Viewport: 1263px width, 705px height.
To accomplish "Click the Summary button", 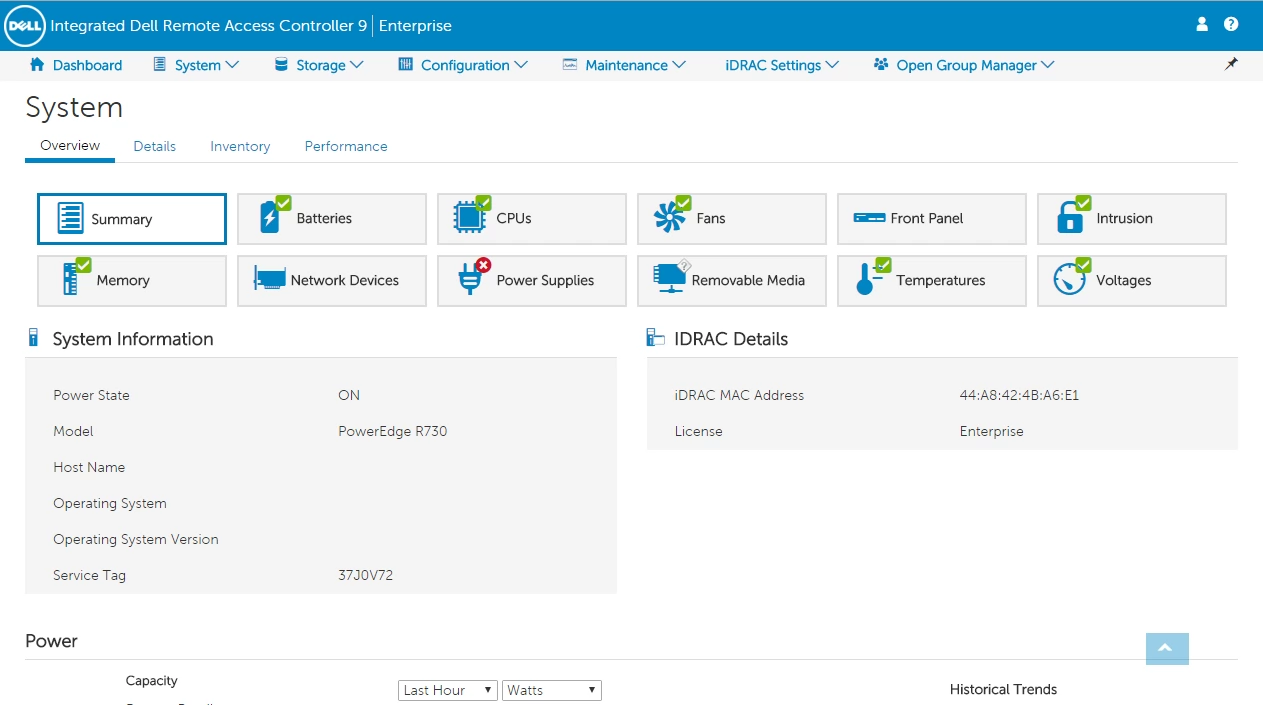I will click(131, 219).
